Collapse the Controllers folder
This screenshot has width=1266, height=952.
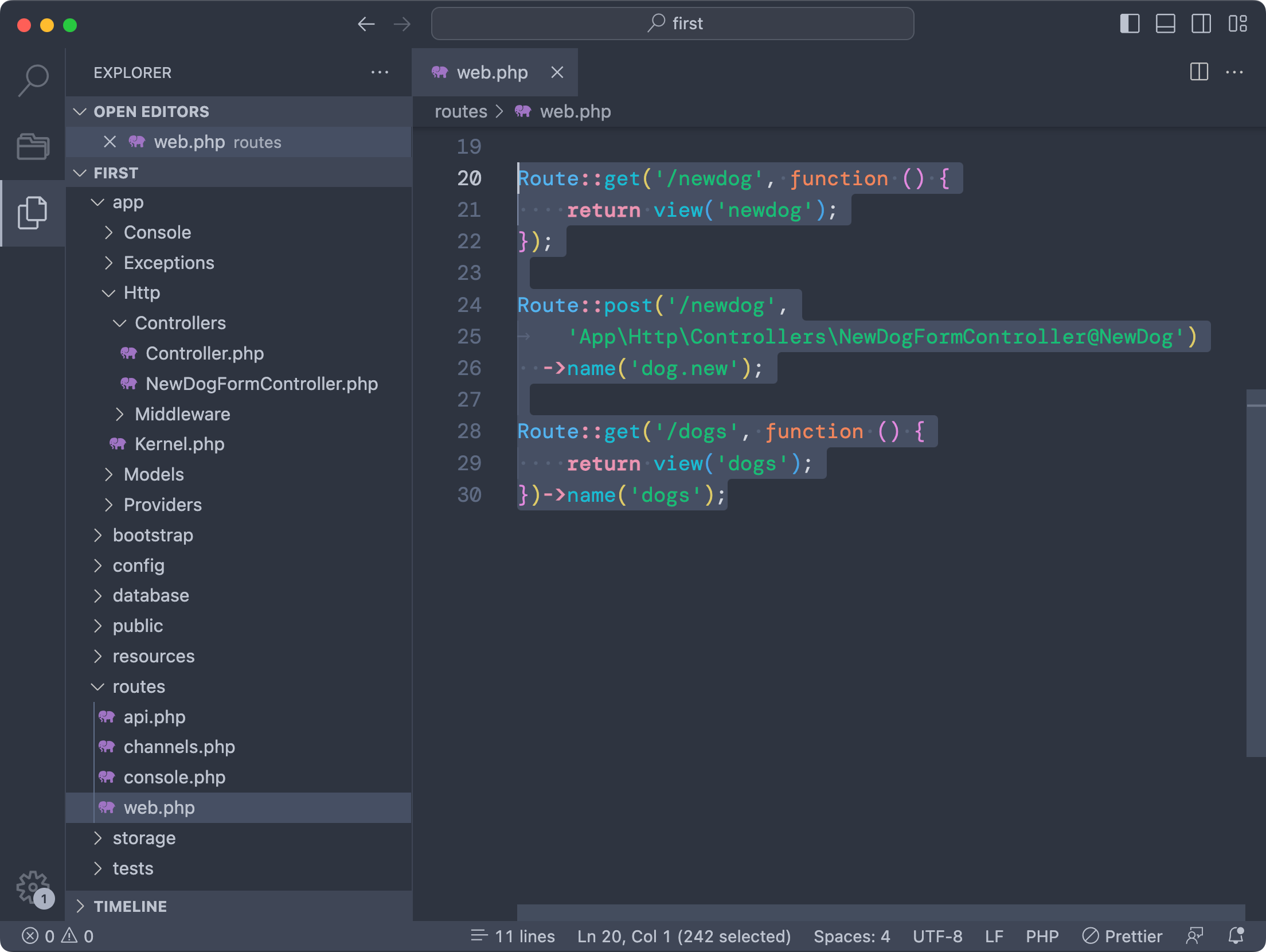[x=179, y=323]
